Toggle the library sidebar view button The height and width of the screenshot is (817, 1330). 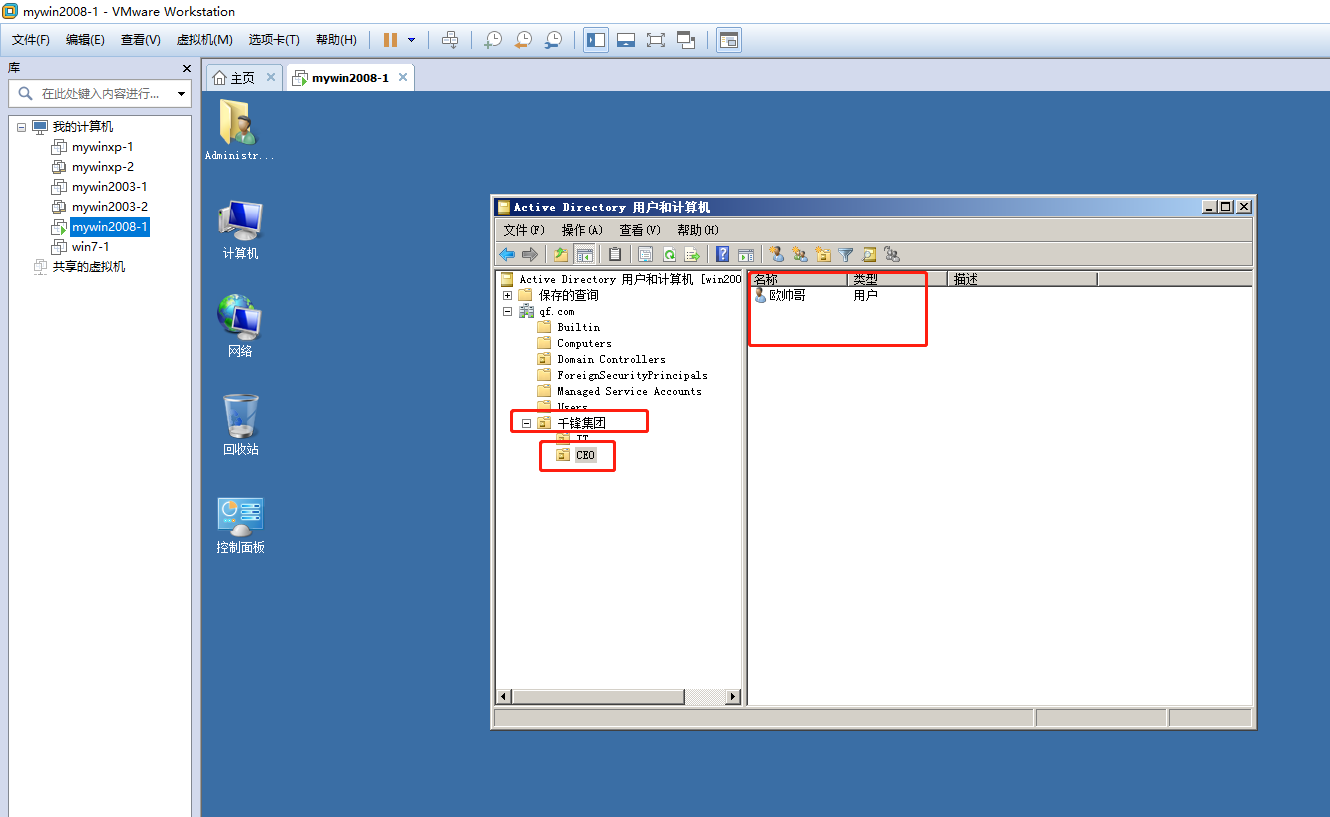tap(596, 40)
